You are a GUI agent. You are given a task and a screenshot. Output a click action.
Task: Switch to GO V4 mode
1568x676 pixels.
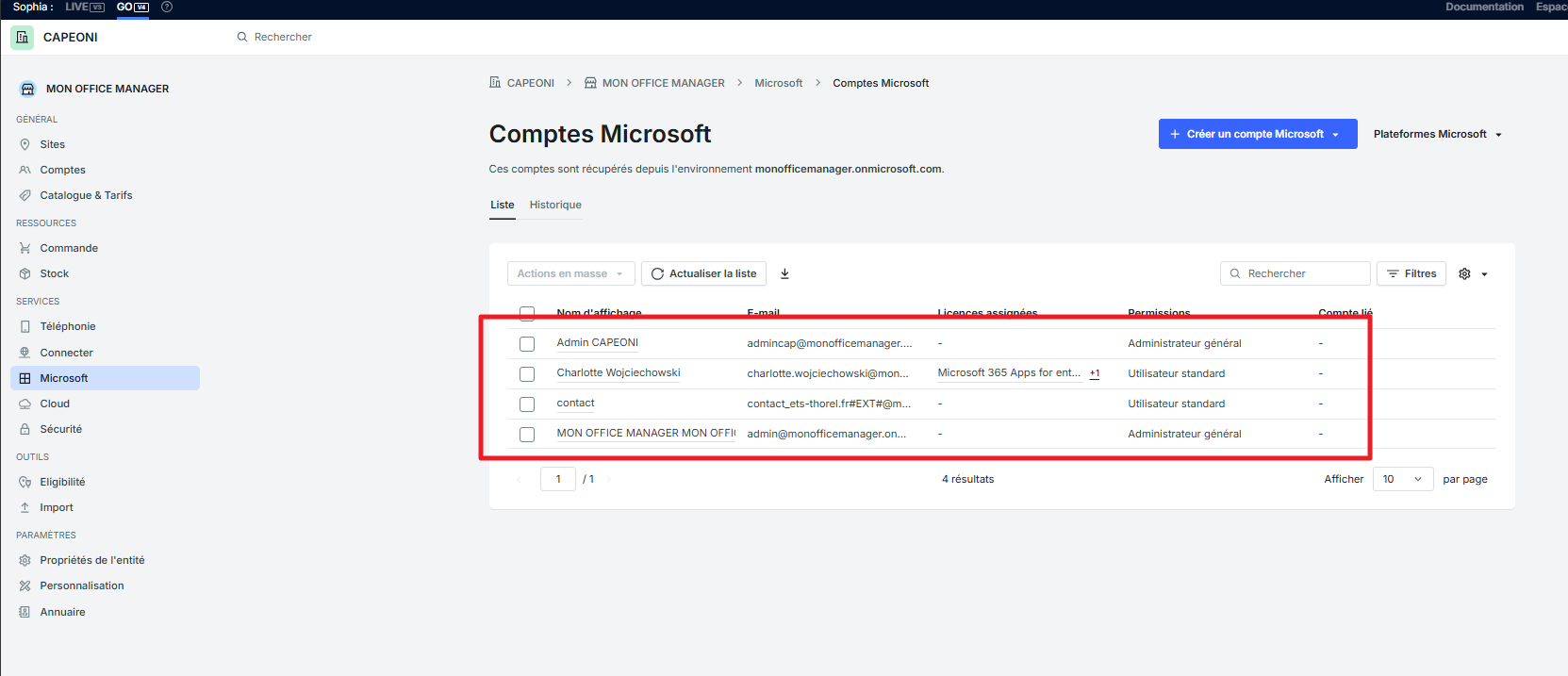(133, 7)
